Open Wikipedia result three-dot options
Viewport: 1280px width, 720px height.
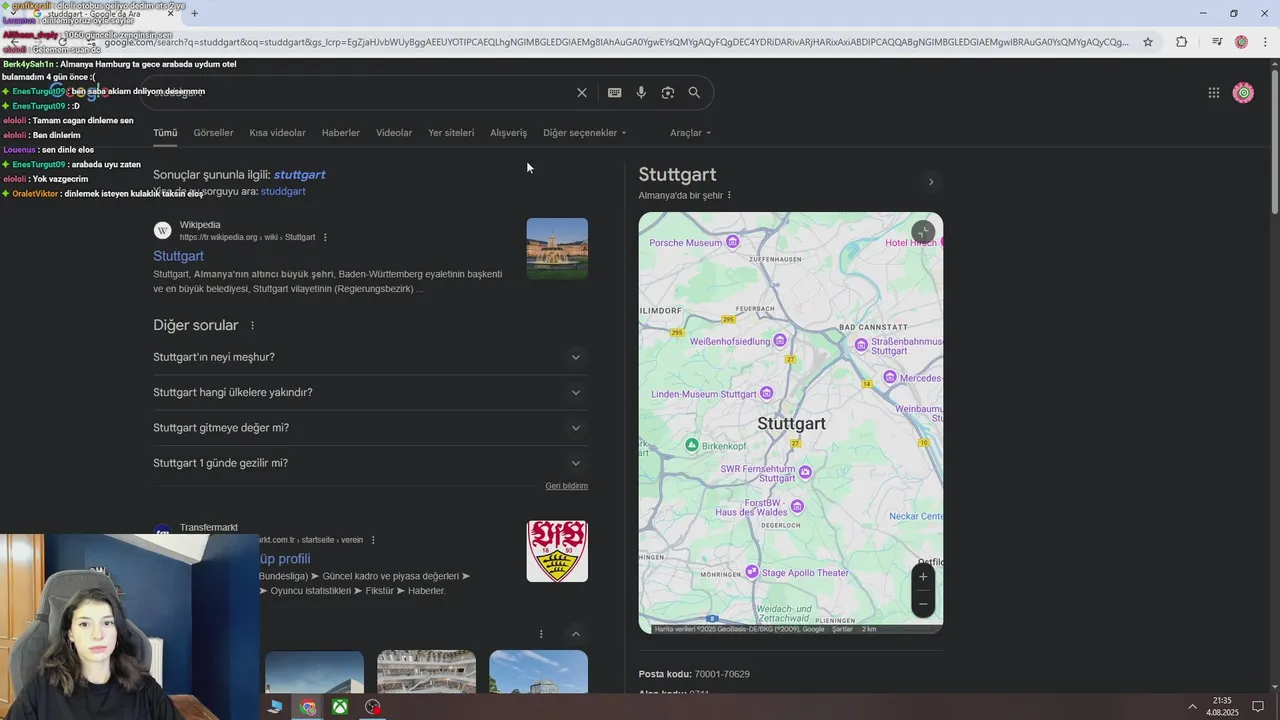point(325,238)
